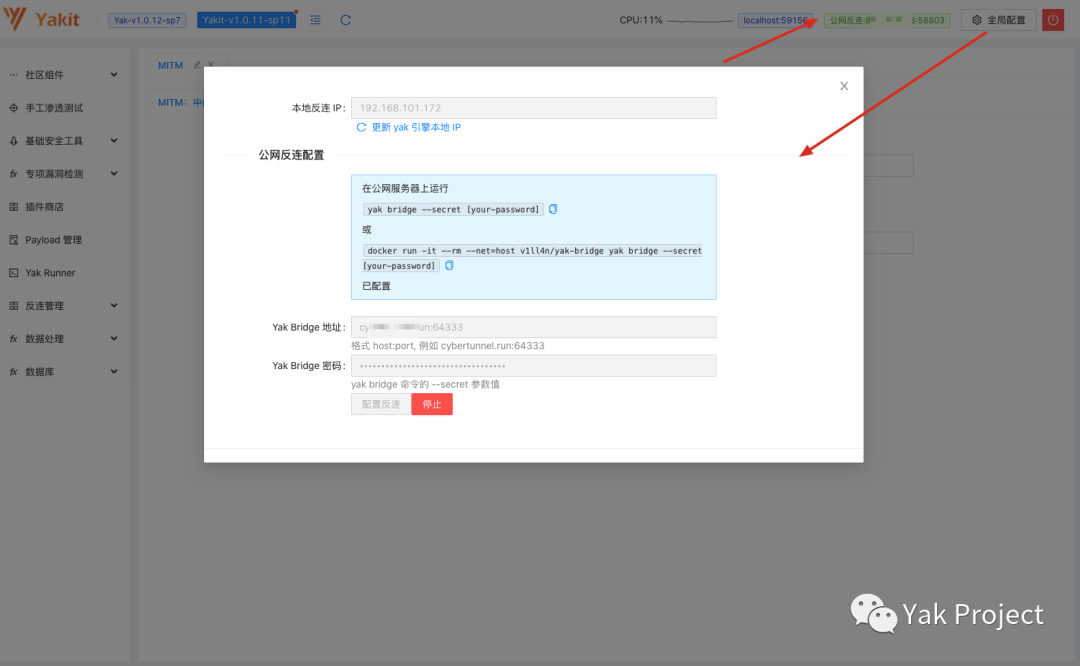Expand the 社区组件 menu chevron
The image size is (1080, 666).
(x=114, y=74)
